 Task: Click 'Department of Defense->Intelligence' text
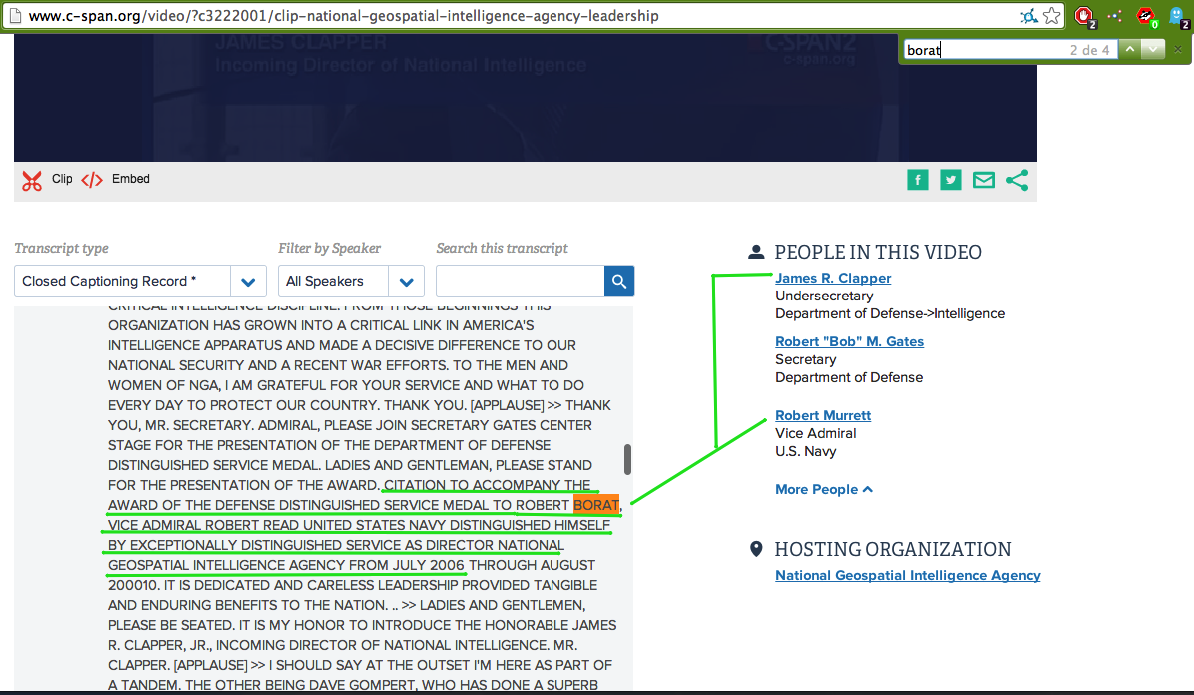click(x=890, y=314)
